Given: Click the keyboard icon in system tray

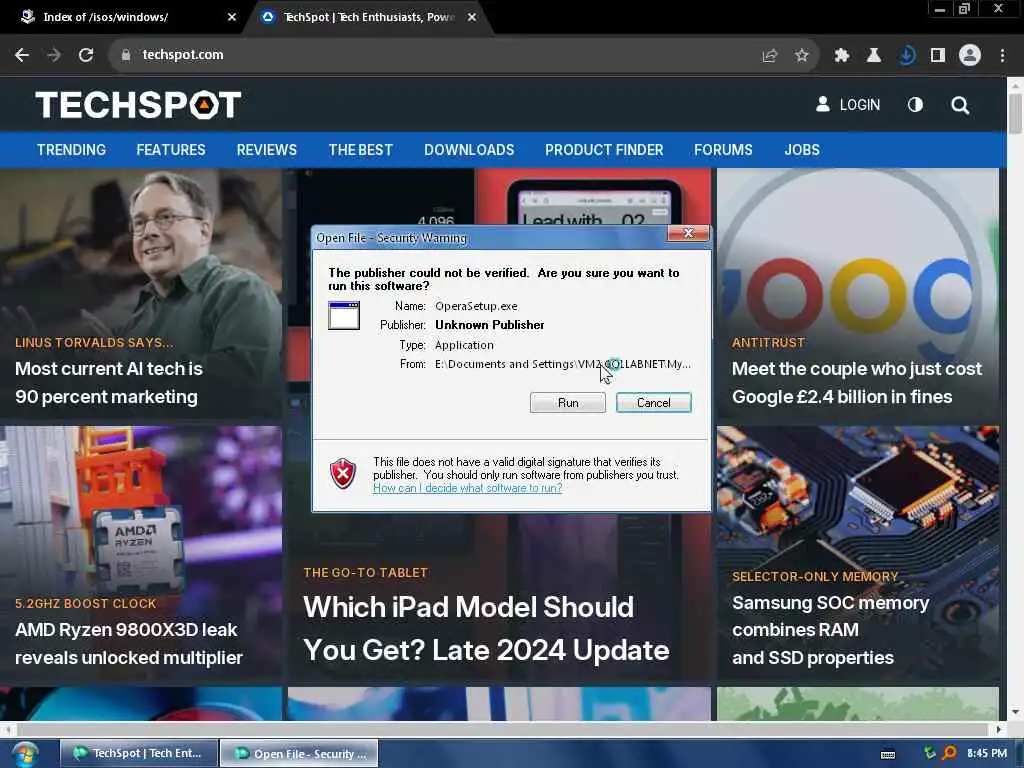Looking at the screenshot, I should pos(888,754).
